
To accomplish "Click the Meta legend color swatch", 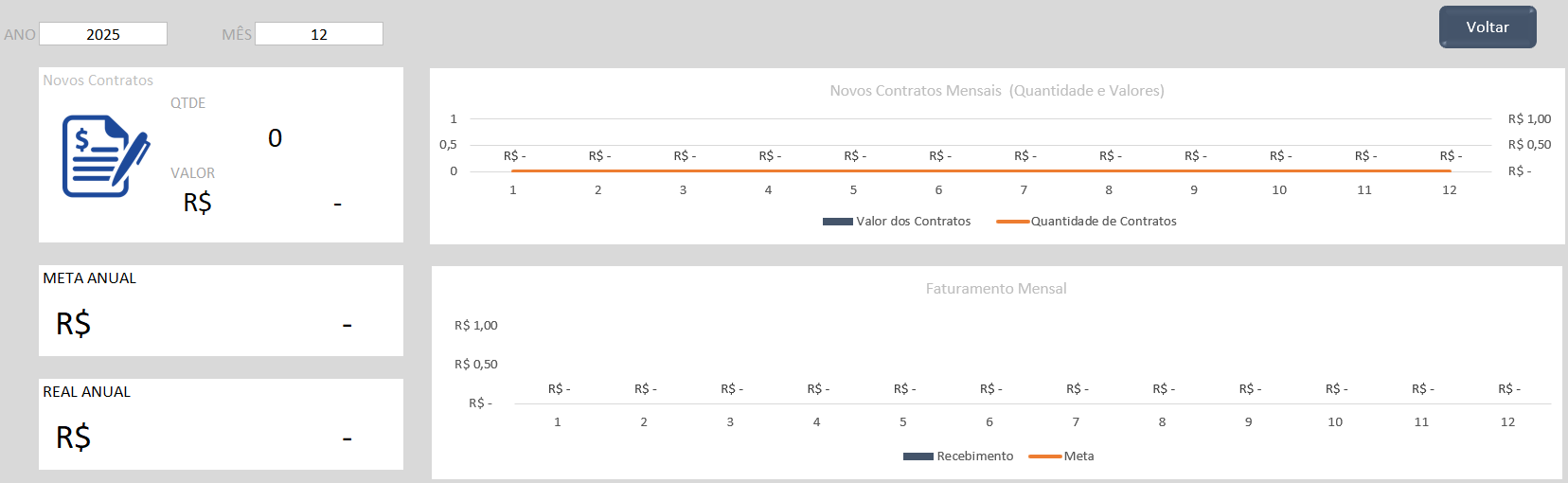I will pyautogui.click(x=1044, y=456).
